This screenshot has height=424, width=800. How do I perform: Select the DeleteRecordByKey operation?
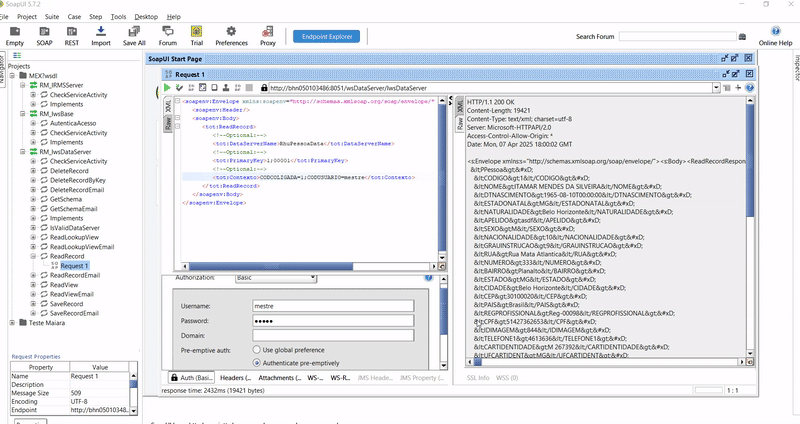(x=78, y=180)
